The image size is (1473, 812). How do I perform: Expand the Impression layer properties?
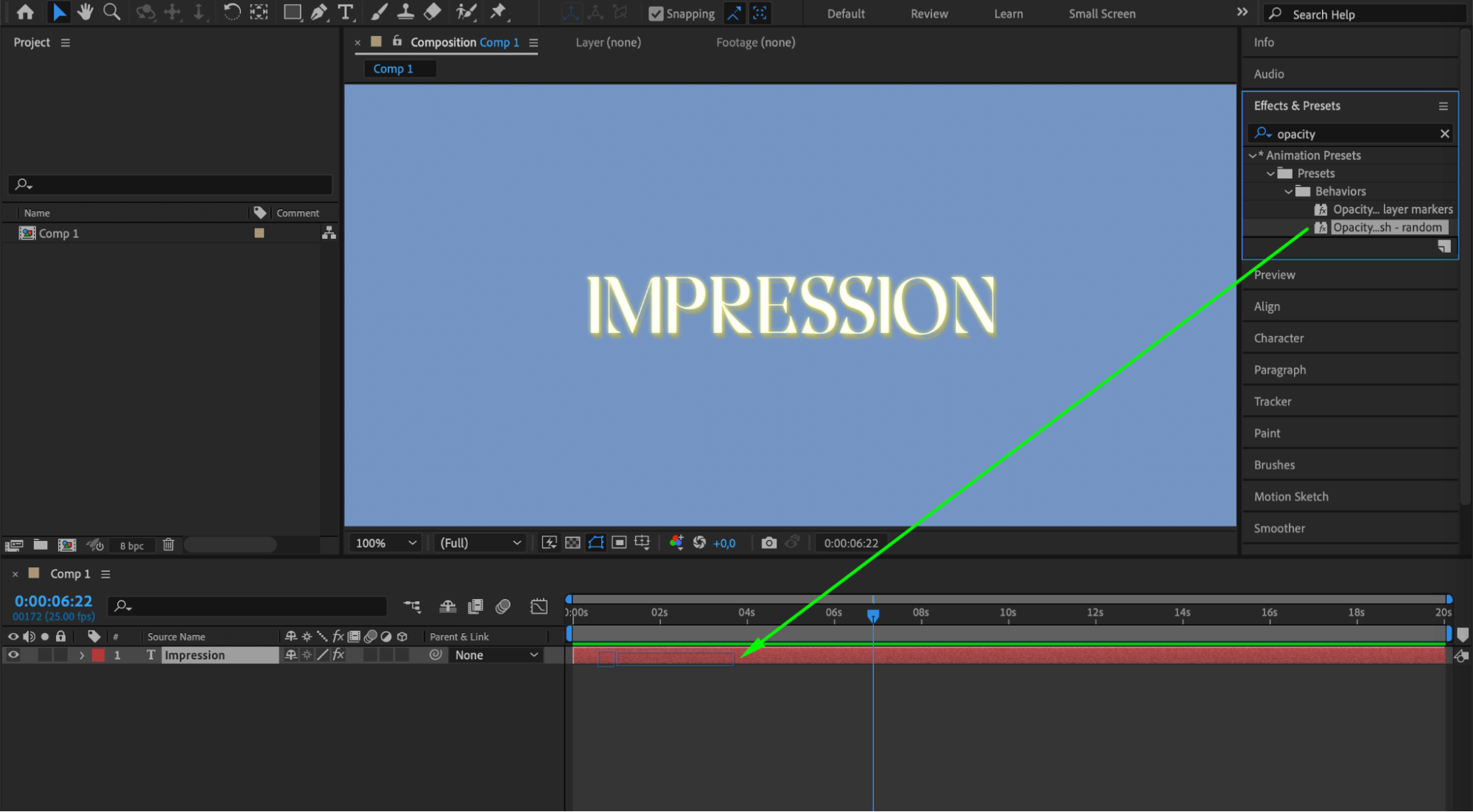coord(82,655)
